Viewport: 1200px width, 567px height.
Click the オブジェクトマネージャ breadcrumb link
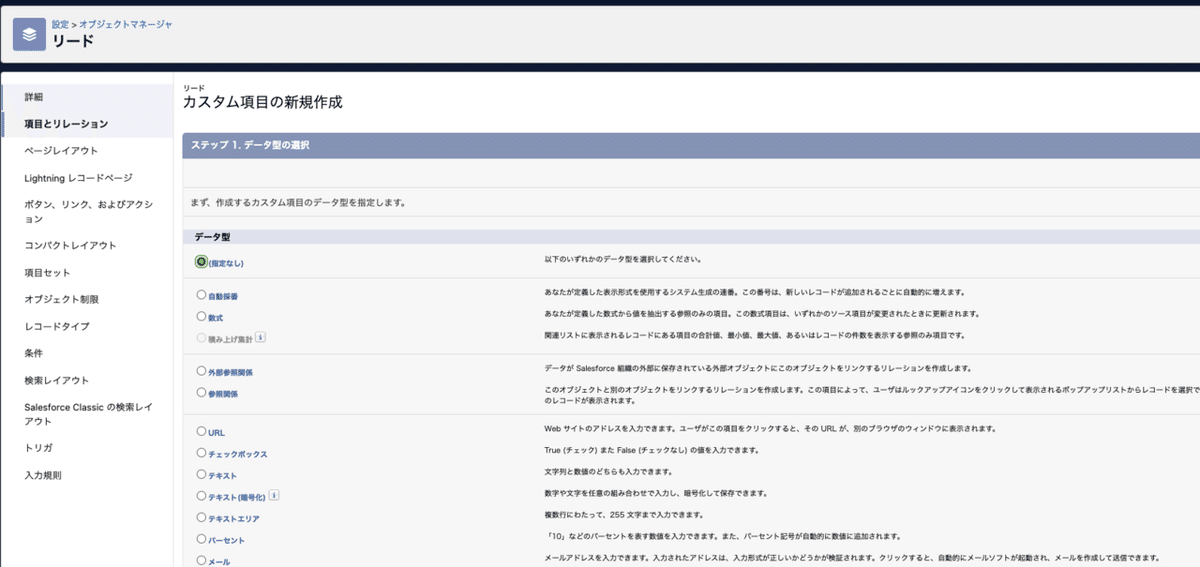click(x=126, y=23)
